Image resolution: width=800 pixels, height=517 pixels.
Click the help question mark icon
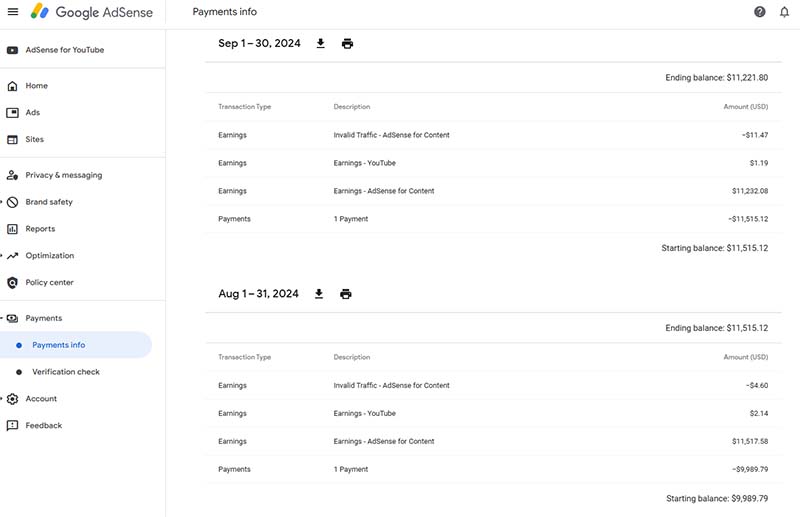[x=759, y=12]
